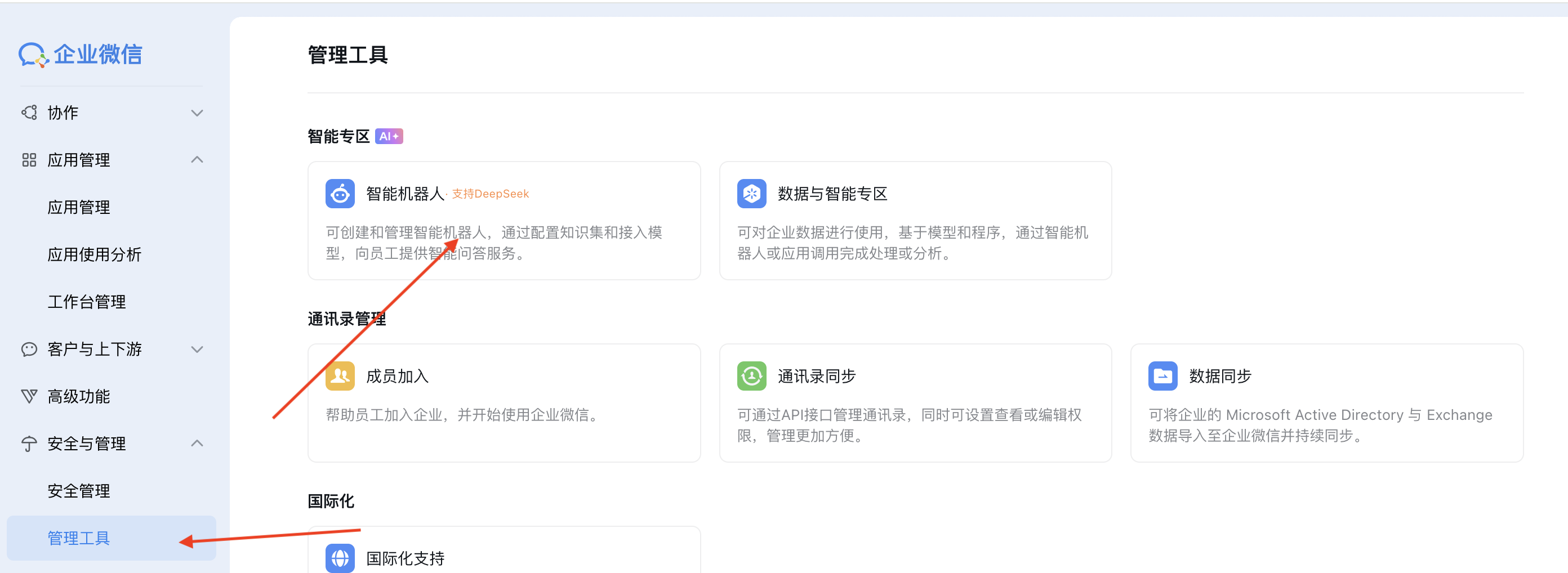Open the 成员加入 card
Viewport: 1568px width, 573px height.
coord(504,402)
